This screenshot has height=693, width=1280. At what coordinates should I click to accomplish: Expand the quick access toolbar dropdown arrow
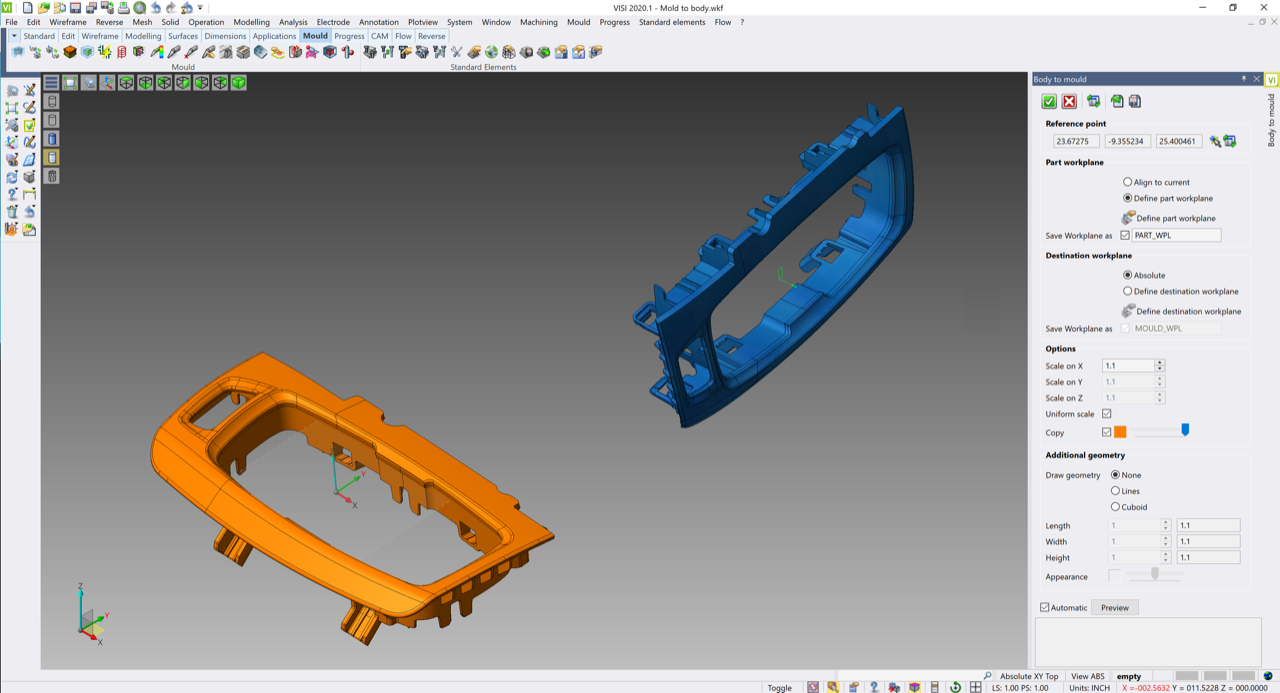click(200, 8)
